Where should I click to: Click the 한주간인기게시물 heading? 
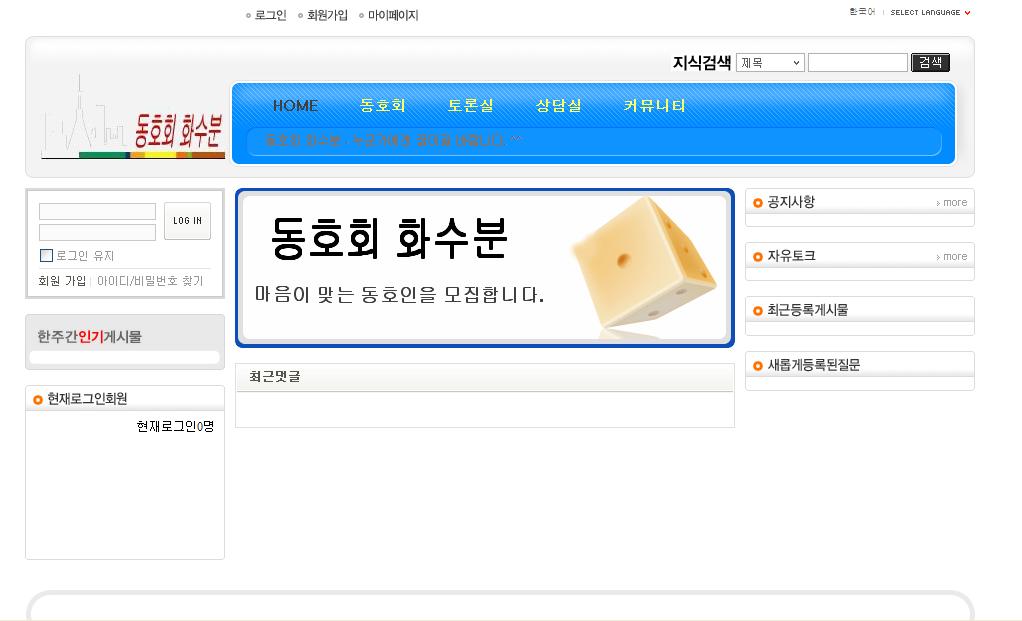pos(89,337)
